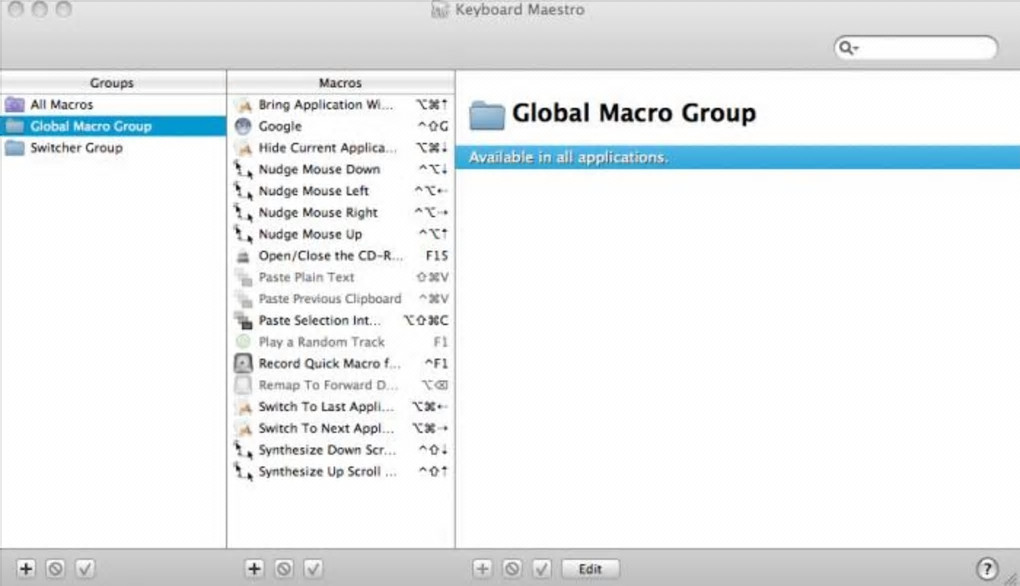The image size is (1020, 586).
Task: Select Nudge Mouse Left macro text
Action: click(314, 191)
